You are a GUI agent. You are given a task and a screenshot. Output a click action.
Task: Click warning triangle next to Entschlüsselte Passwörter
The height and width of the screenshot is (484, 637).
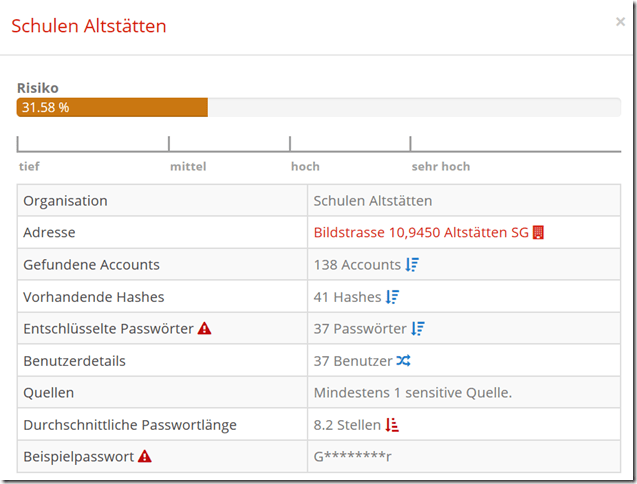[204, 329]
